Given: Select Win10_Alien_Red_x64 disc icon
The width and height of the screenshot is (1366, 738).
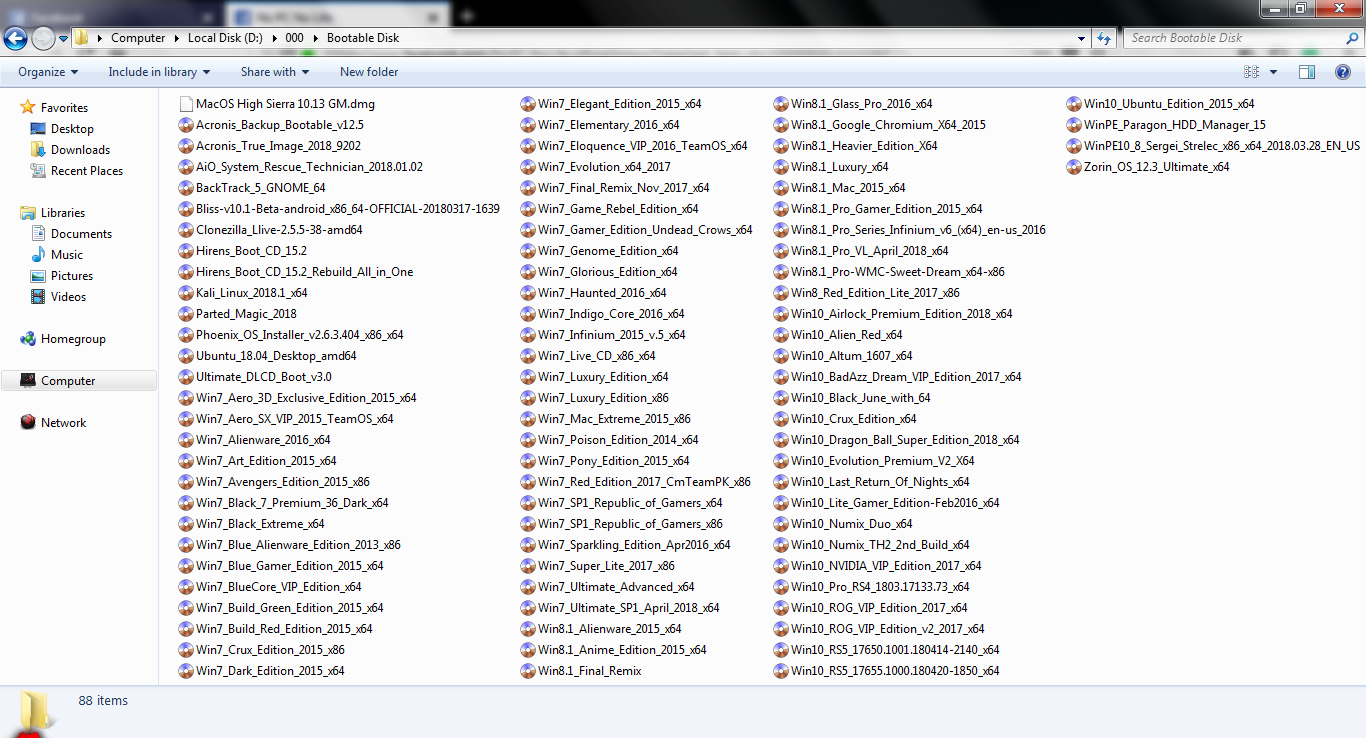Looking at the screenshot, I should (781, 335).
